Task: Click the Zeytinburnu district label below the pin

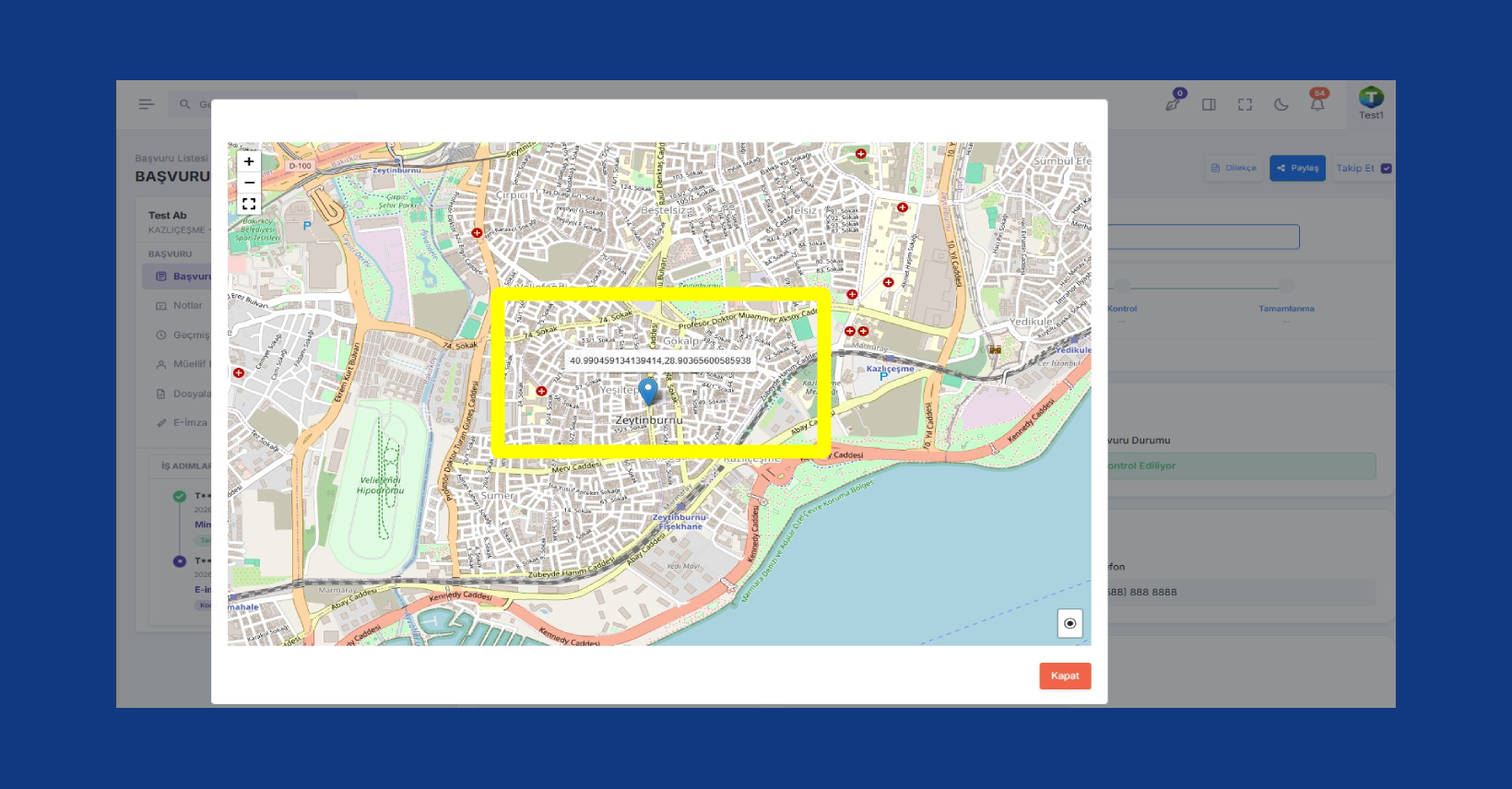Action: tap(649, 420)
